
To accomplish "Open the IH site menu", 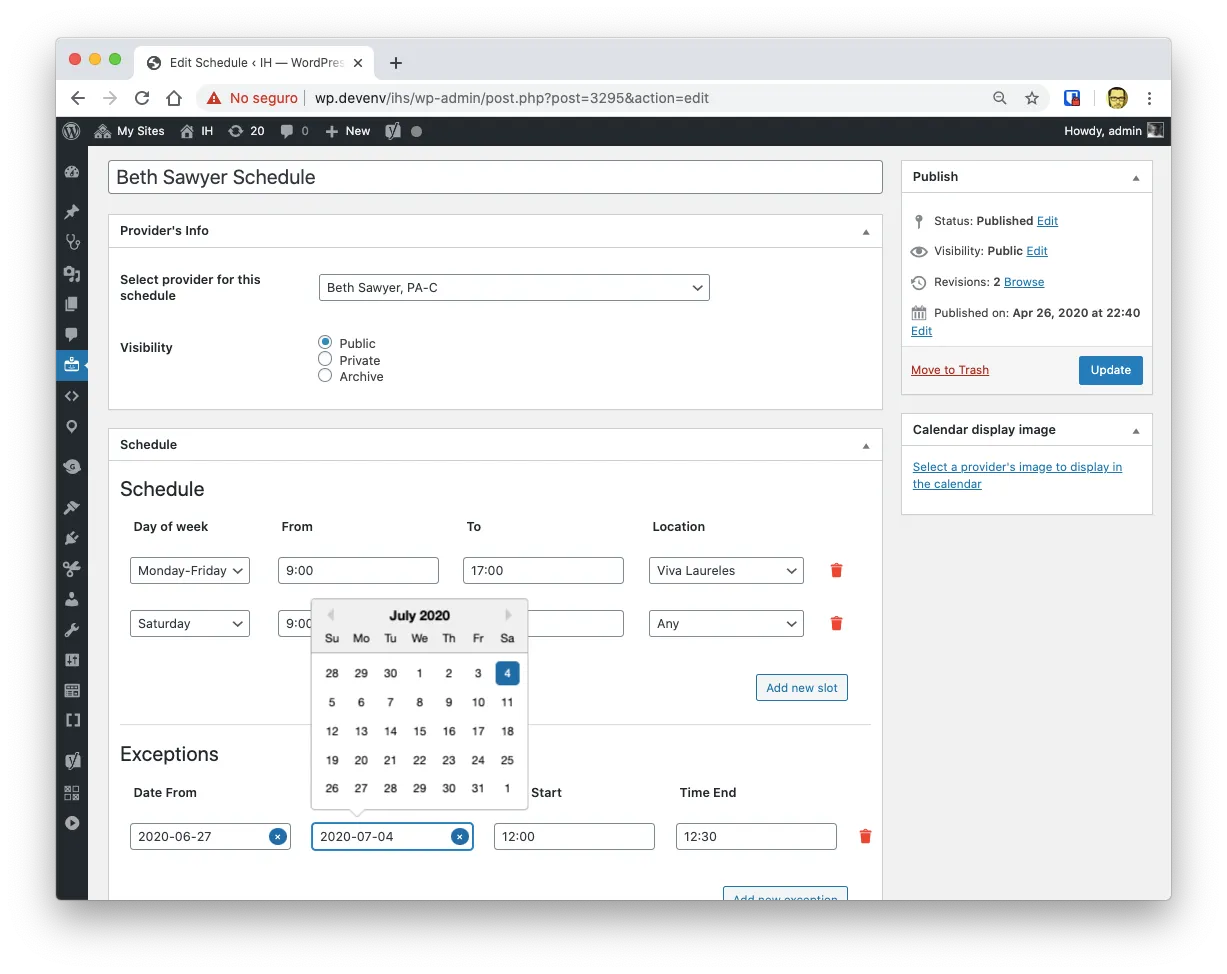I will point(197,131).
